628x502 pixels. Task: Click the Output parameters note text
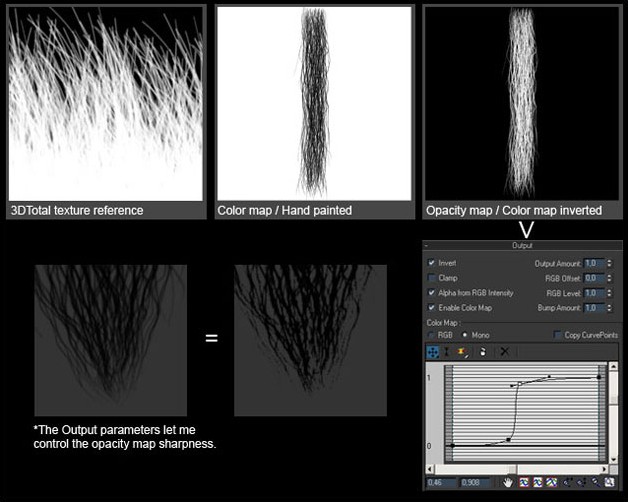pyautogui.click(x=125, y=437)
